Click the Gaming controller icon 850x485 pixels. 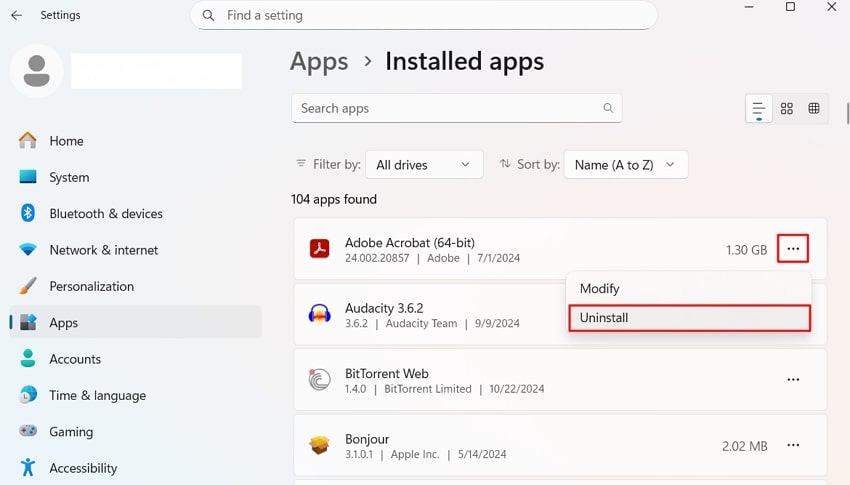click(28, 431)
